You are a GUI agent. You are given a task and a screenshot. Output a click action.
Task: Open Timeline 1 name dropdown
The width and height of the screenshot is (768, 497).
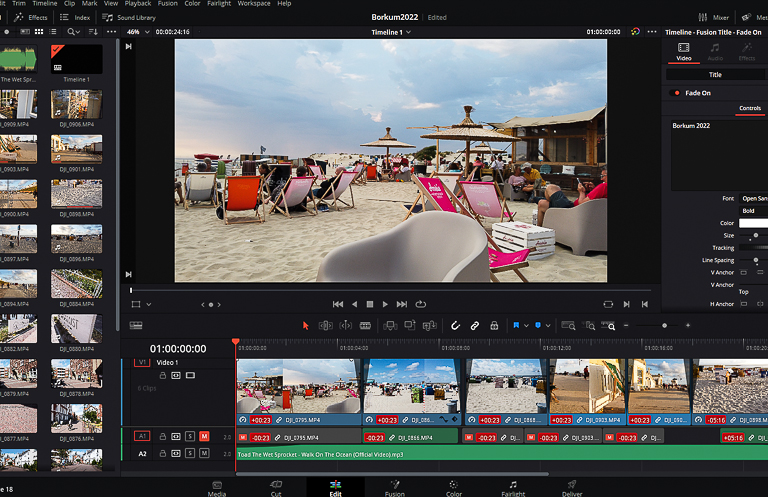[x=390, y=32]
